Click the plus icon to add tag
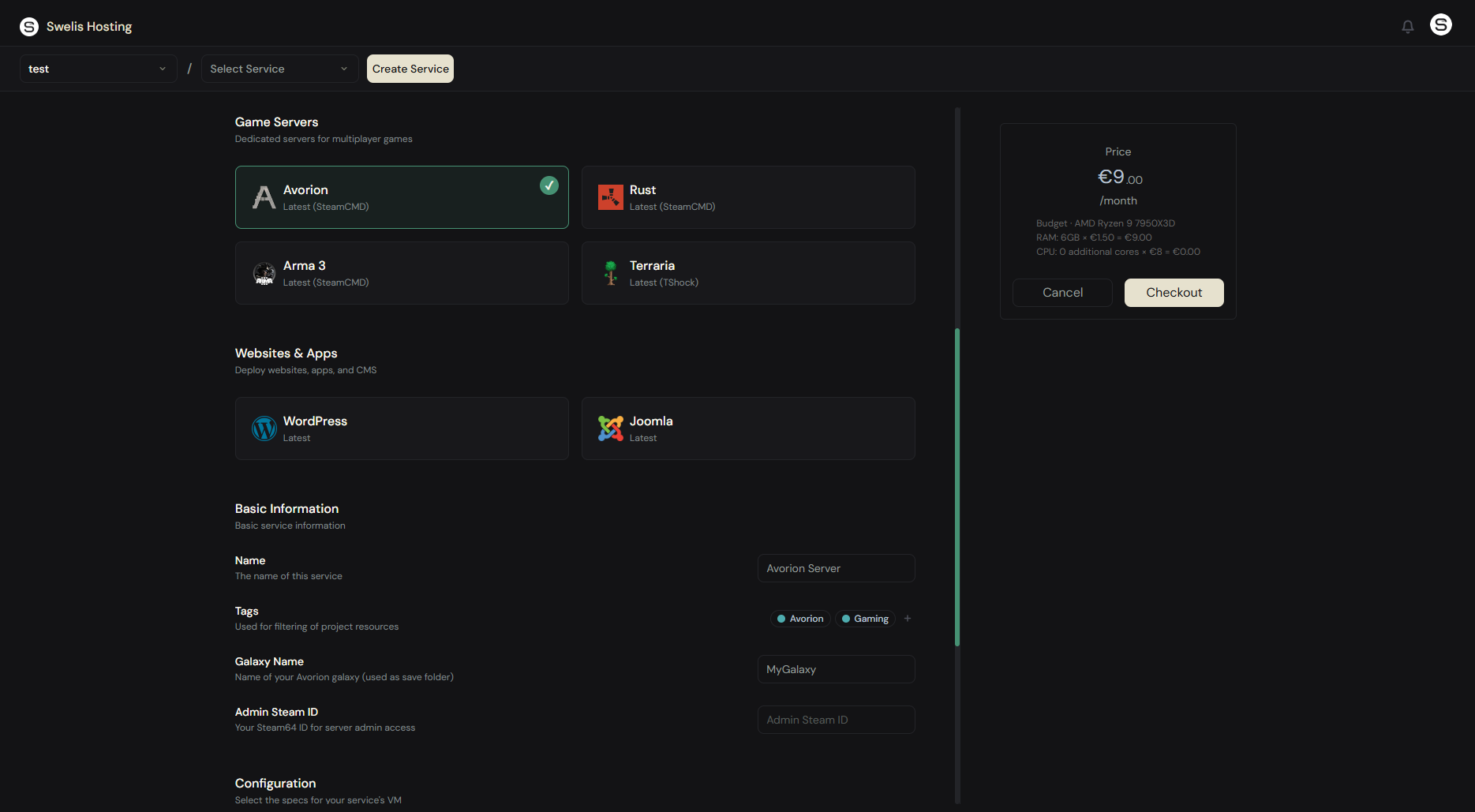This screenshot has height=812, width=1475. [908, 619]
